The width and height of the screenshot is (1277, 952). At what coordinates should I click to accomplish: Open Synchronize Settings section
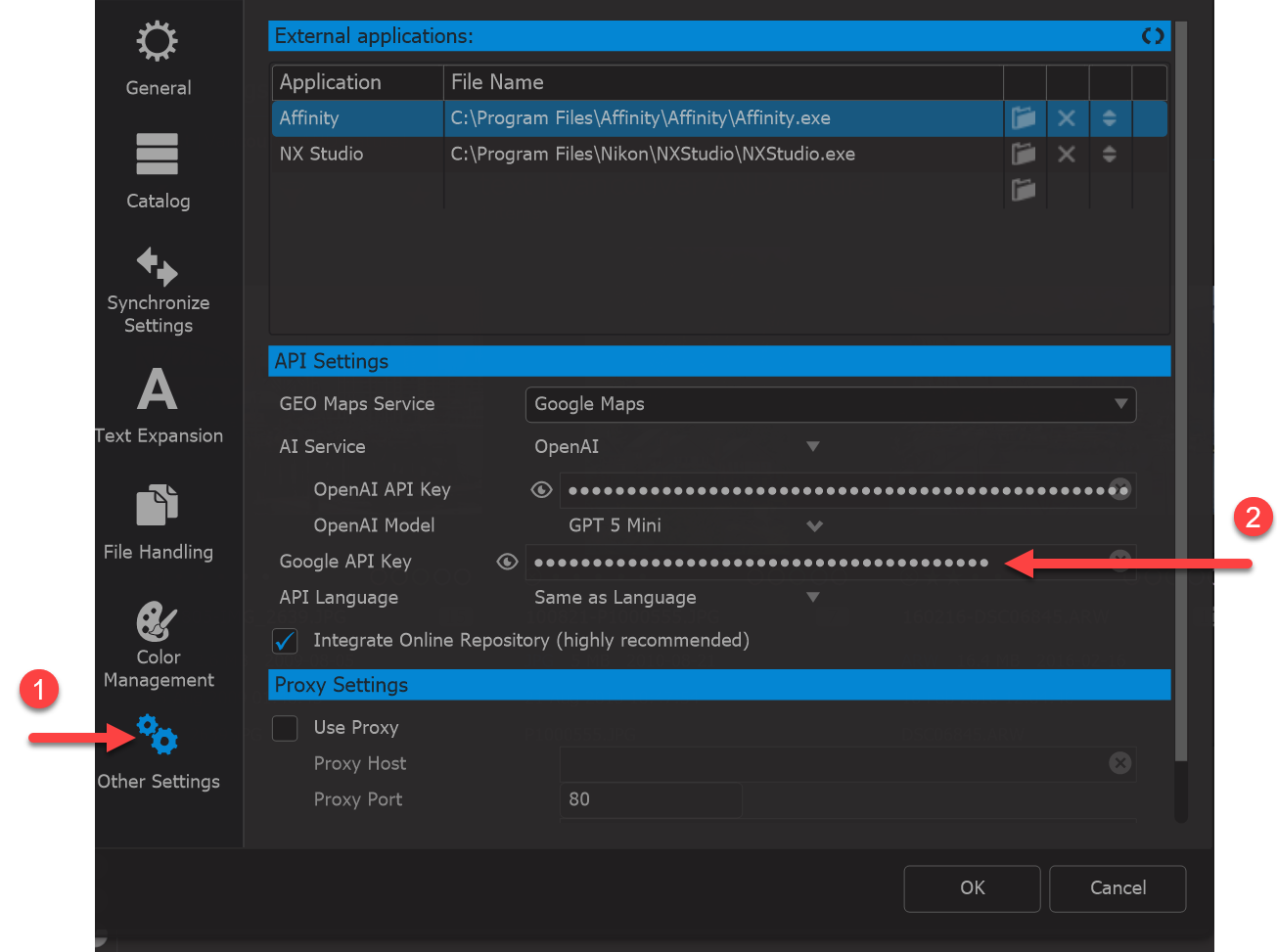click(x=158, y=291)
